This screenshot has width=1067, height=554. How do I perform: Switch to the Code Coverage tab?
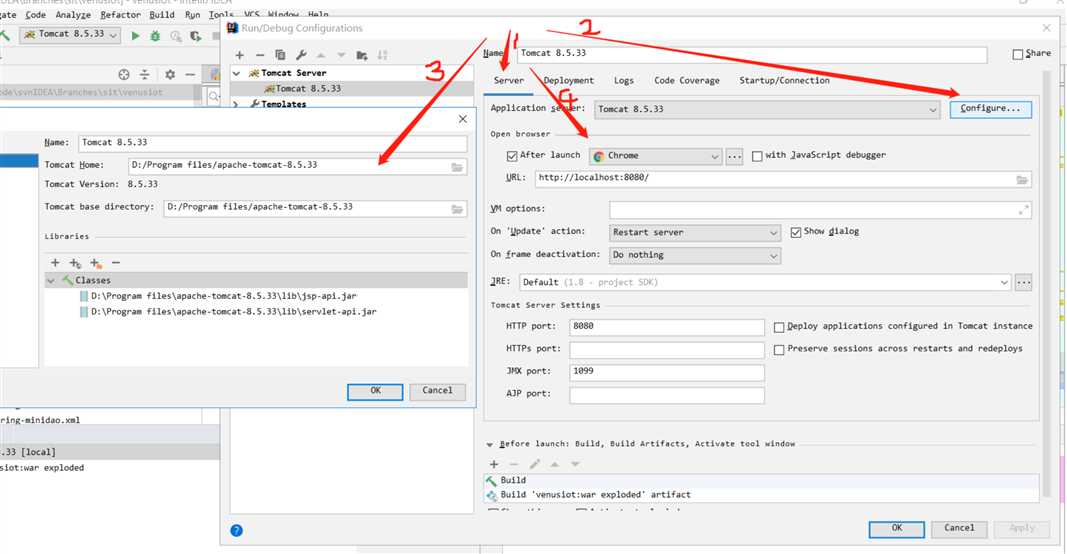(687, 80)
